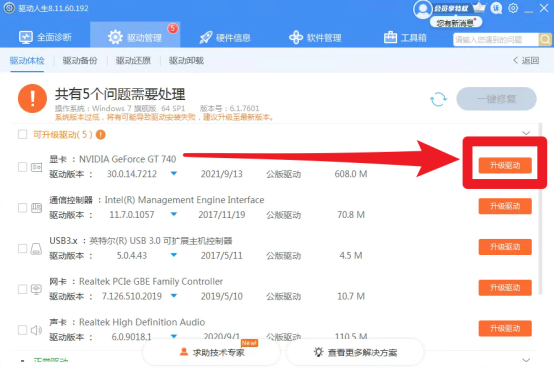Open version dropdown for 7.126.510.2019
The image size is (554, 368).
tap(174, 296)
